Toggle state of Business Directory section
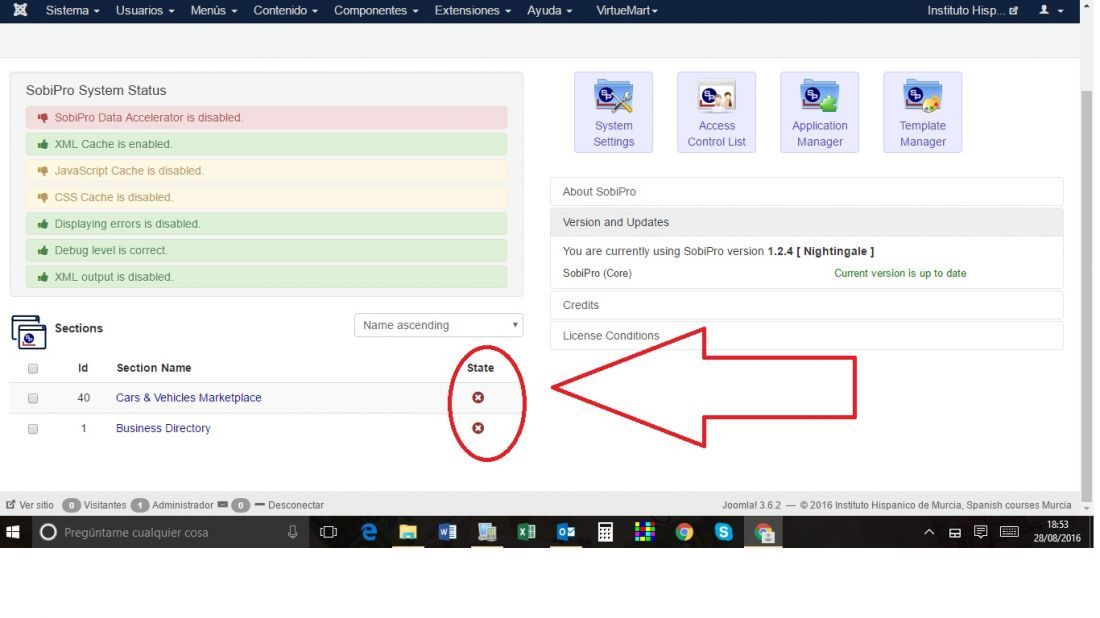The image size is (1100, 618). pyautogui.click(x=478, y=428)
